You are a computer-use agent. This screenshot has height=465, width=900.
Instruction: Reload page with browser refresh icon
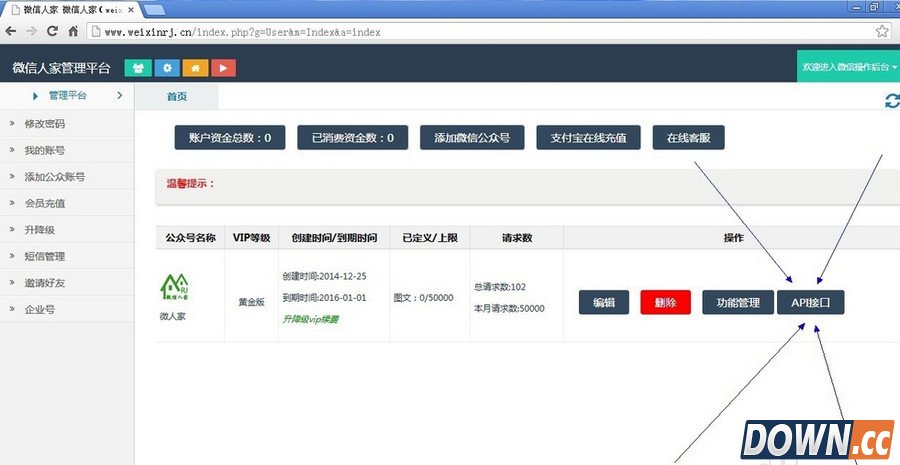click(52, 32)
